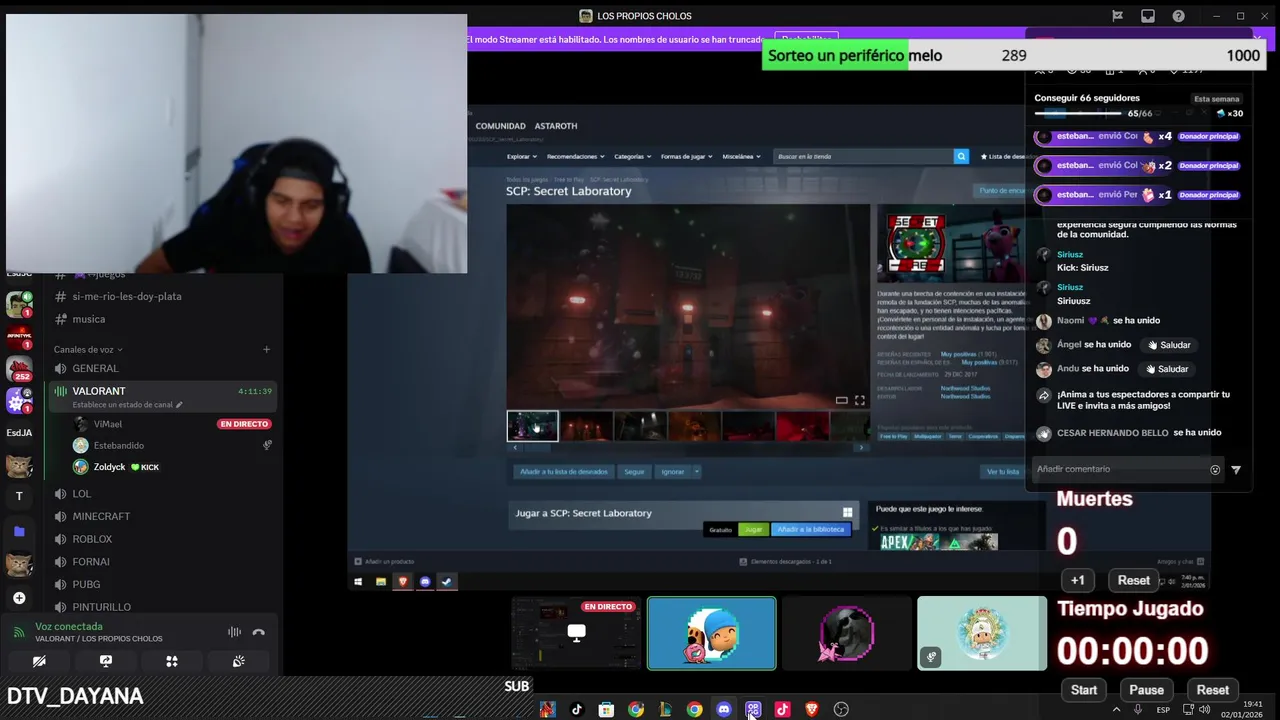
Task: Click Start on the Tiempo Jugado timer
Action: click(1084, 690)
